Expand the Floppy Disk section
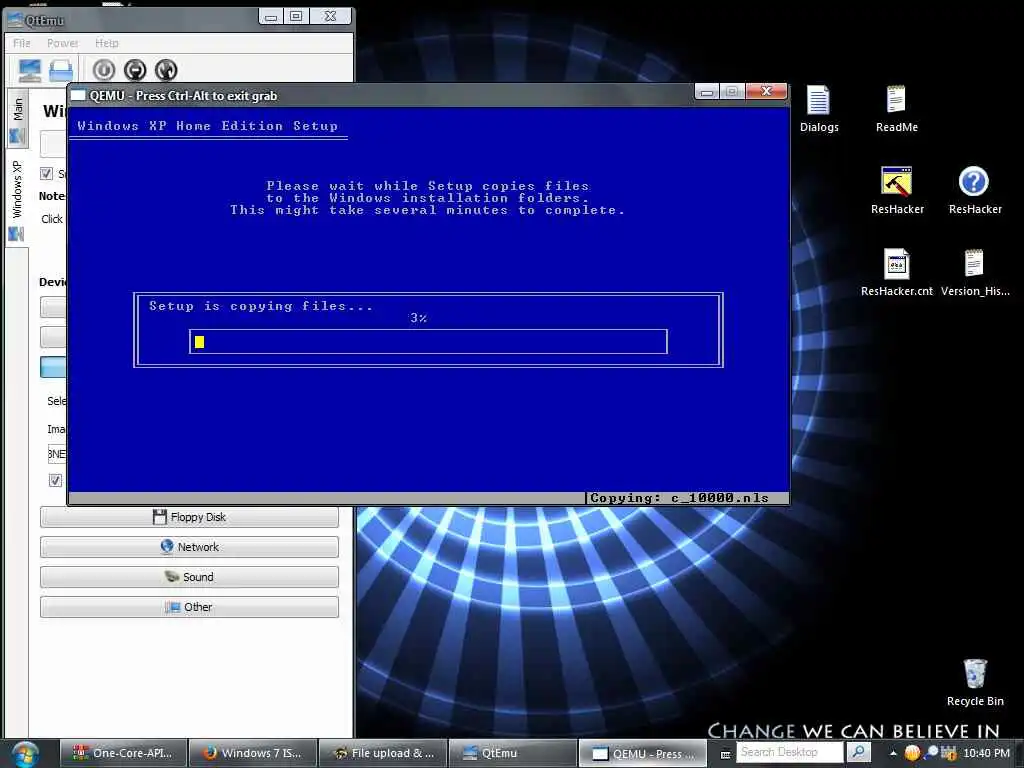1024x768 pixels. [189, 517]
